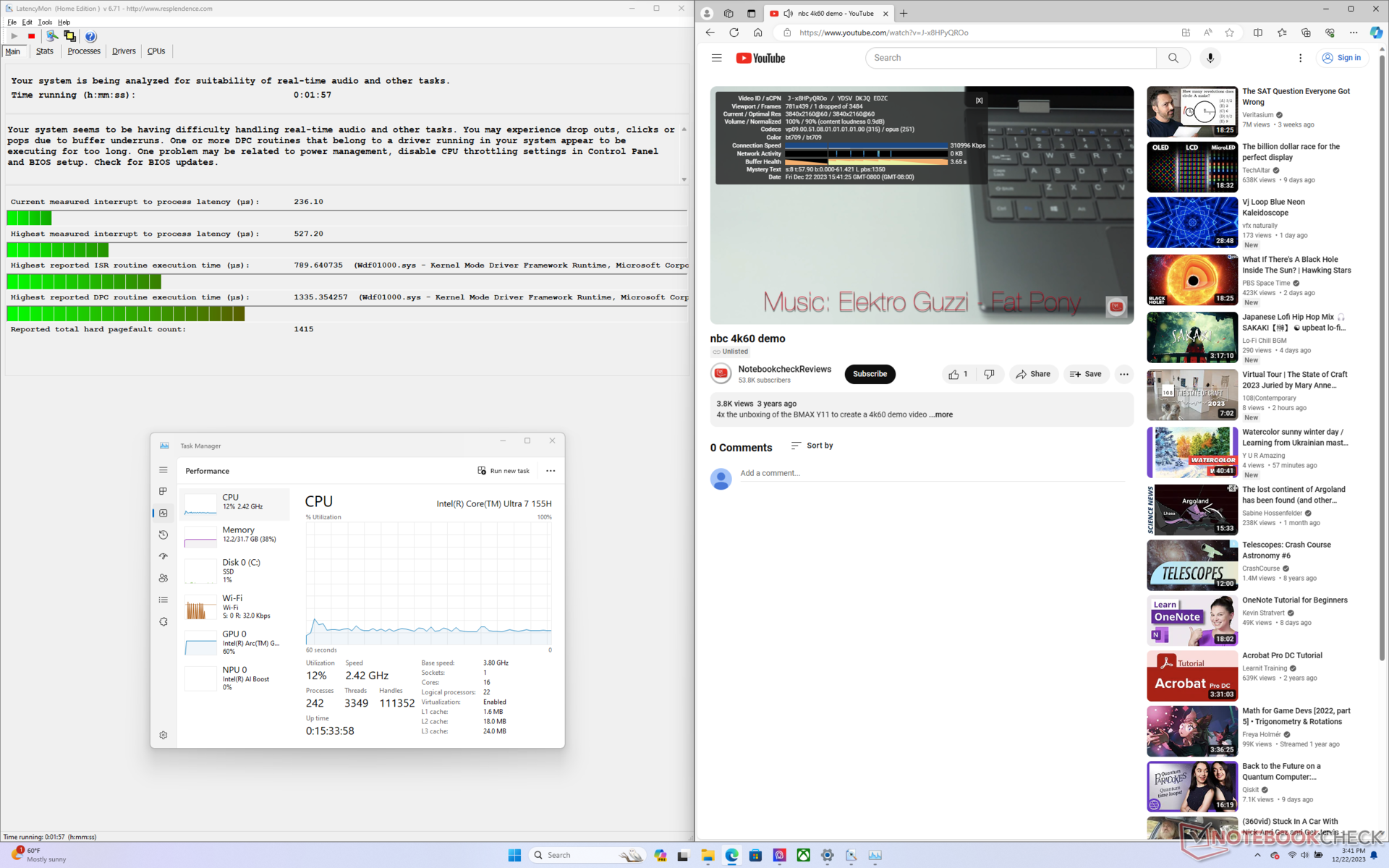Like the nbc 4k60 demo video

coord(958,374)
